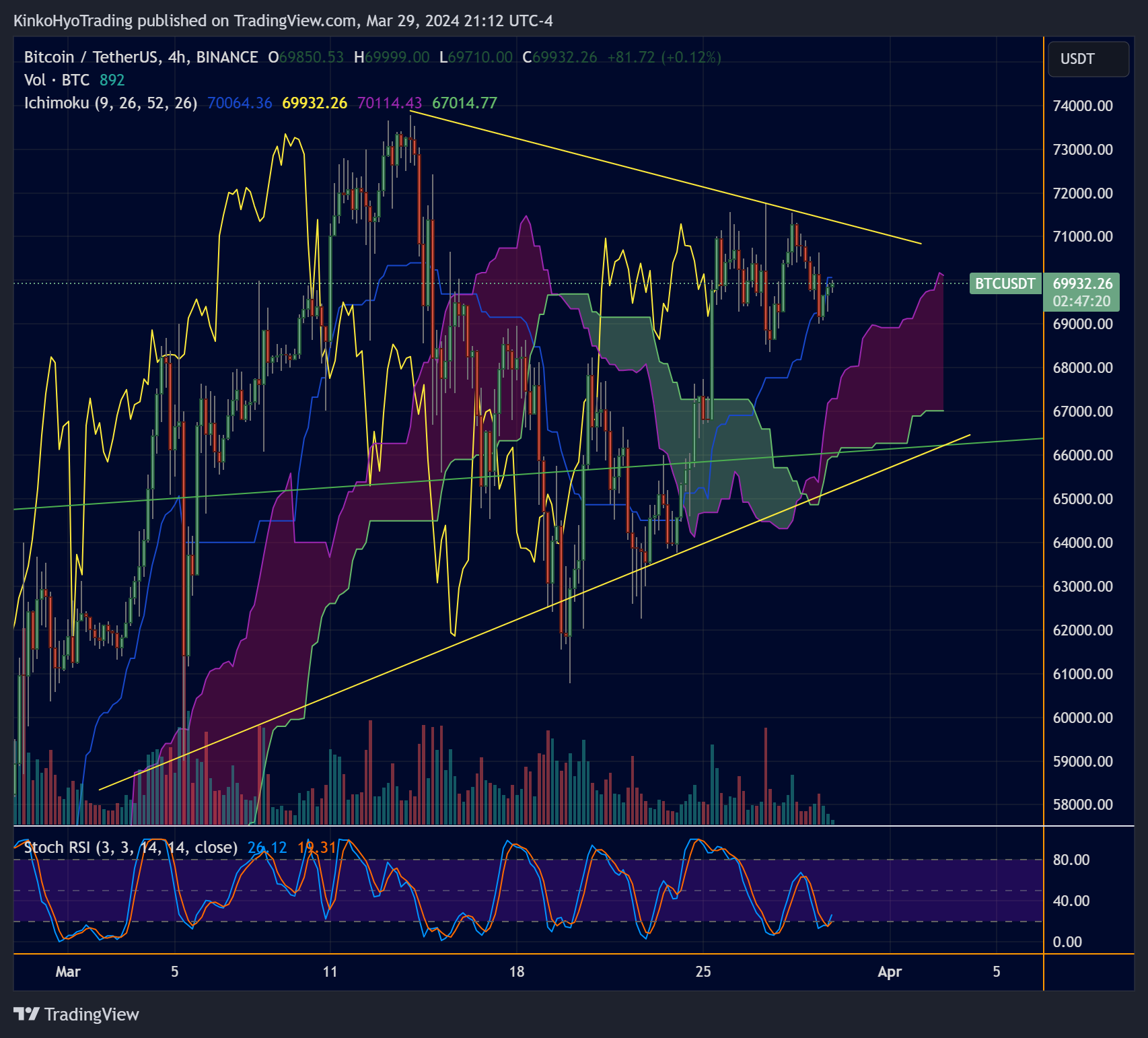Click the 63000.00 price axis label

[1083, 586]
